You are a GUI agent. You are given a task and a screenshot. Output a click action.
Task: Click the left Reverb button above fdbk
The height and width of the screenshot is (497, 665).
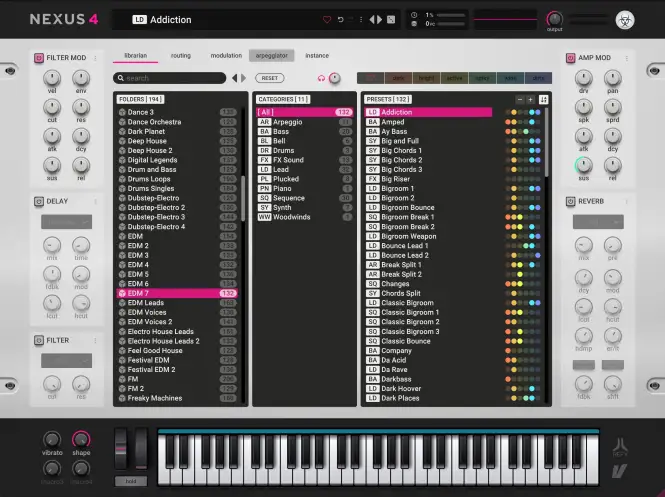point(584,365)
